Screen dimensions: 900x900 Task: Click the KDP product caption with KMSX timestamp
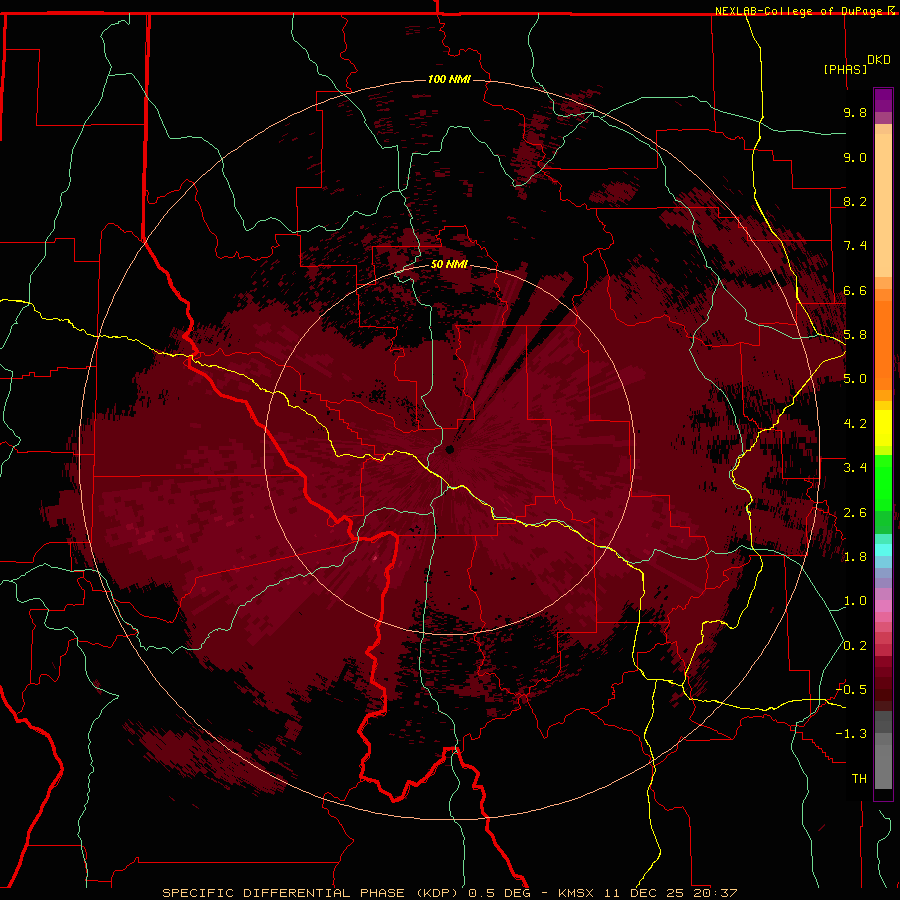pos(449,893)
